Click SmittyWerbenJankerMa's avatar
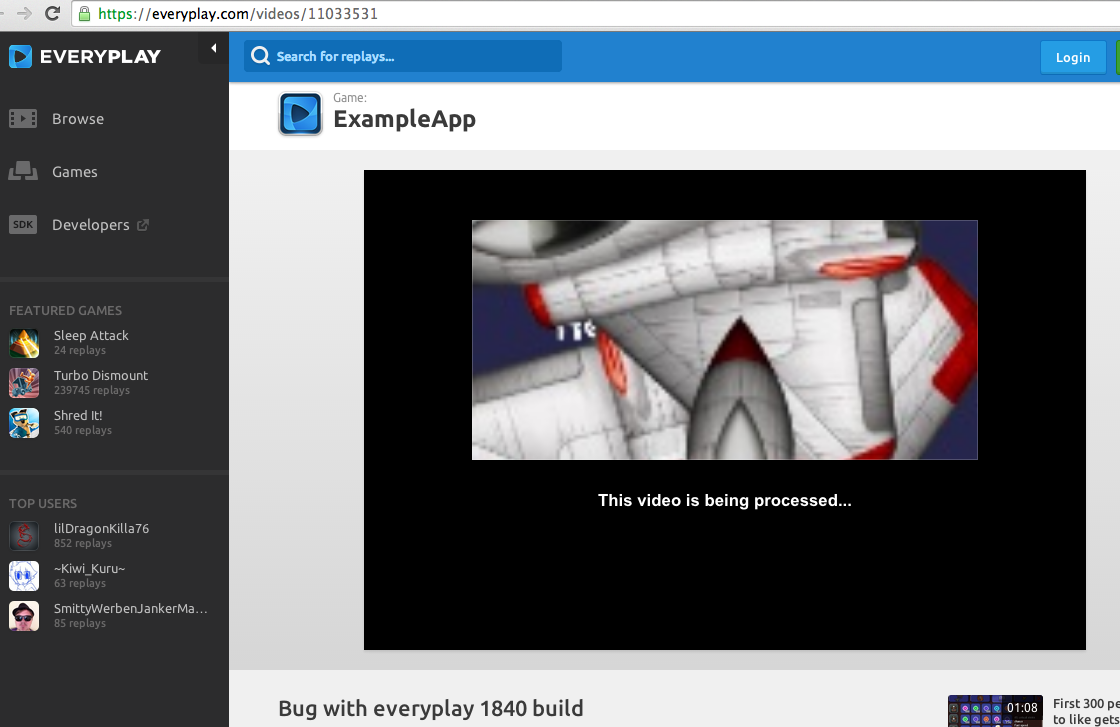The height and width of the screenshot is (727, 1120). [24, 616]
